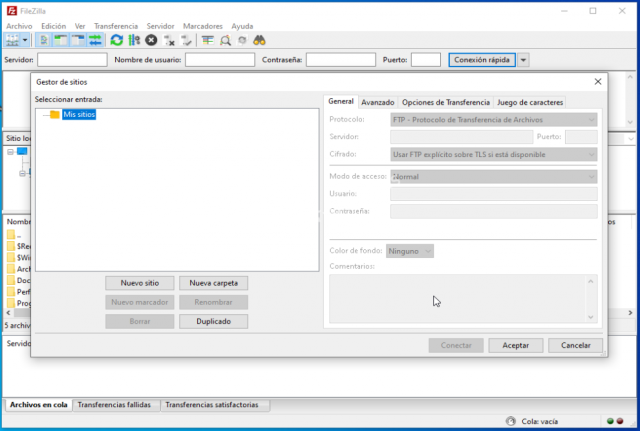
Task: Toggle remote directory tree view icon
Action: pos(78,40)
